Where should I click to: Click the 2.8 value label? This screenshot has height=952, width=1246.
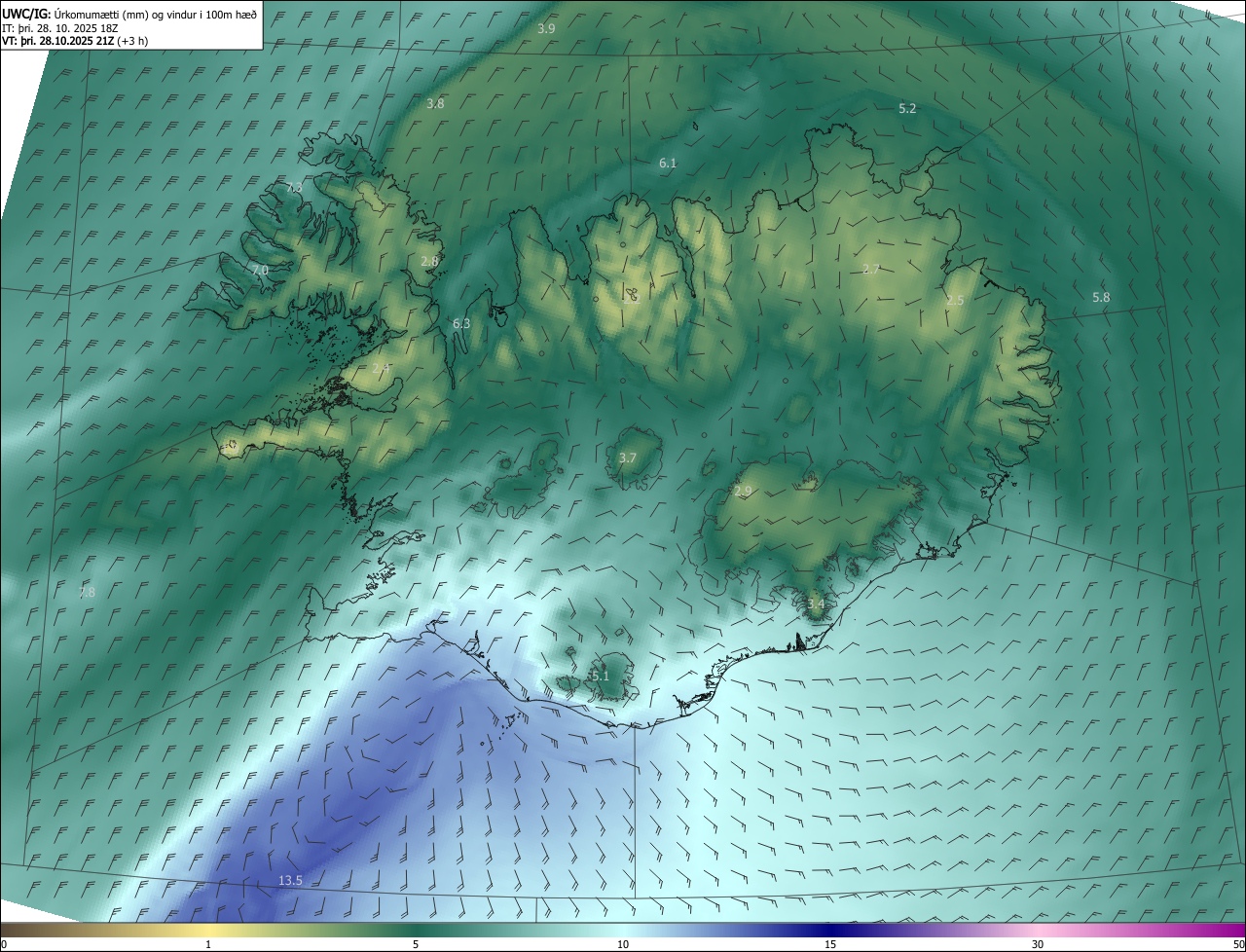click(429, 262)
